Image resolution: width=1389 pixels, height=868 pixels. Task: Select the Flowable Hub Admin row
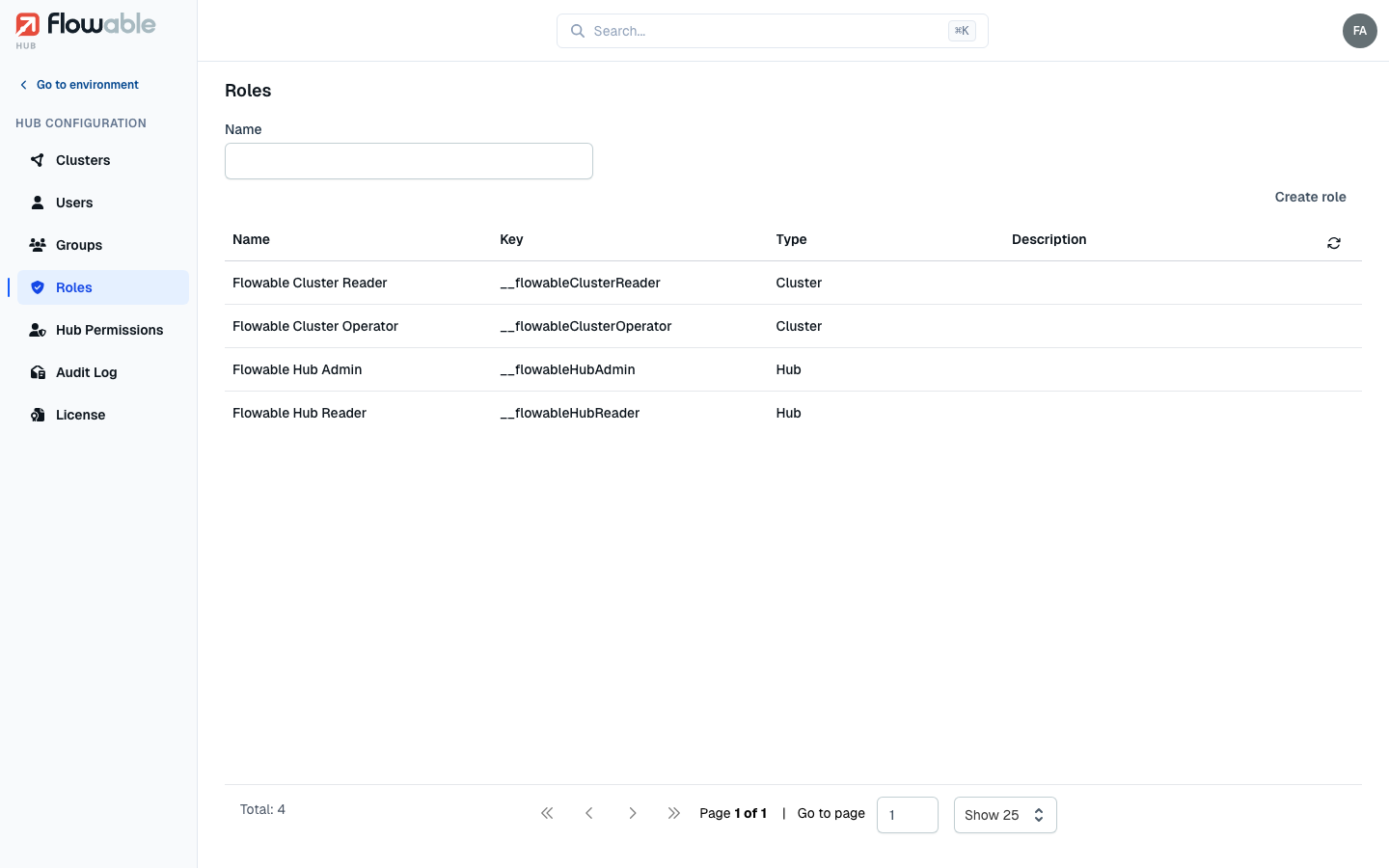coord(793,369)
